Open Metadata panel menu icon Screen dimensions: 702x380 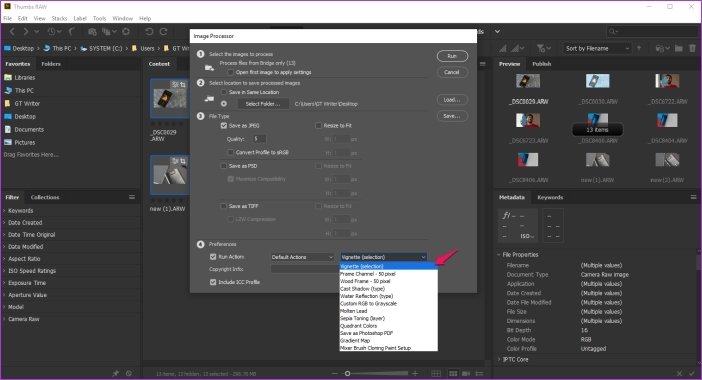click(693, 197)
